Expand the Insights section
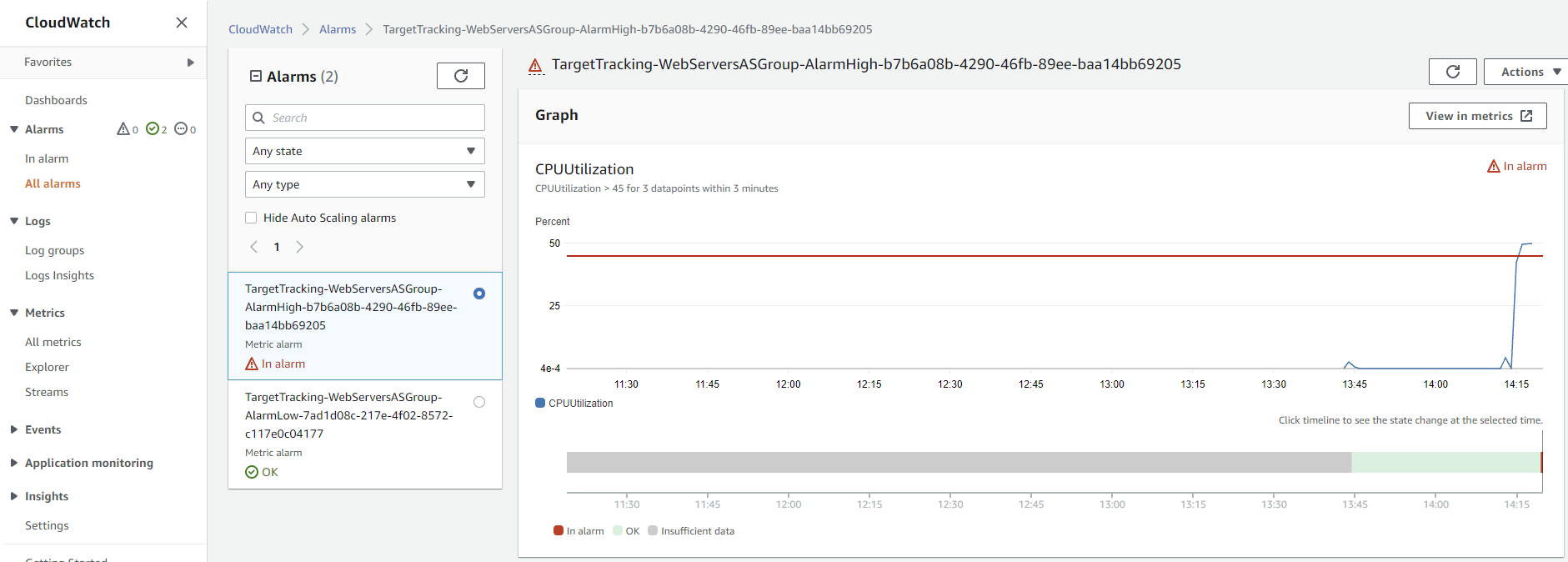The width and height of the screenshot is (1568, 562). coord(14,496)
